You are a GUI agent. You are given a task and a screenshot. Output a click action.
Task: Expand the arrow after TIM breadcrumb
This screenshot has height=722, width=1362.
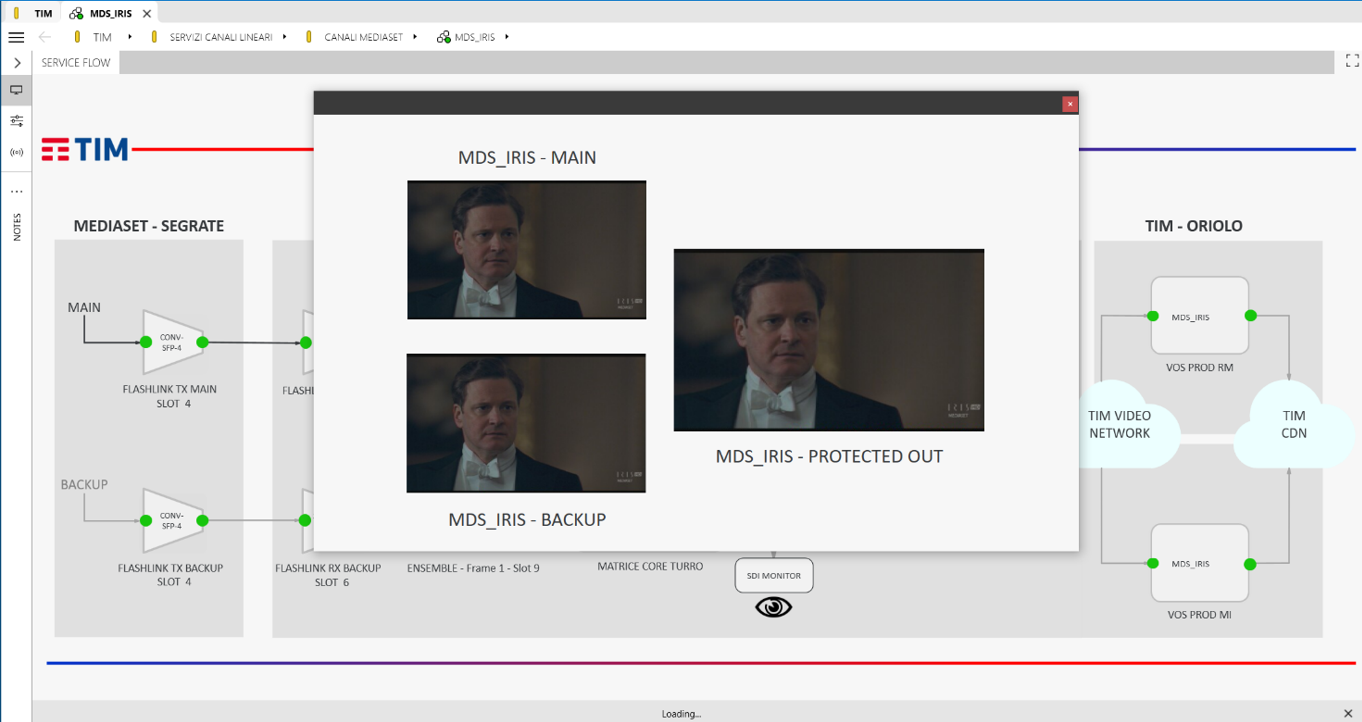[130, 37]
